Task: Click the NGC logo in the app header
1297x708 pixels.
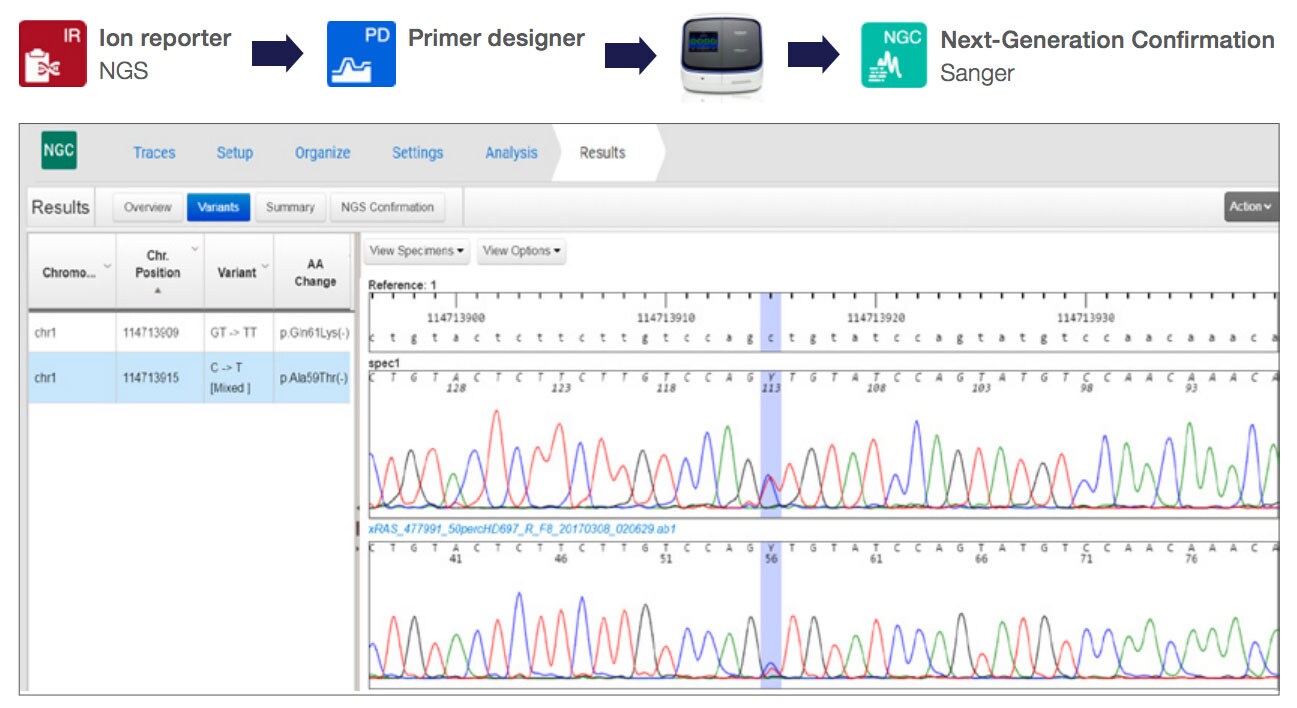Action: [x=59, y=152]
